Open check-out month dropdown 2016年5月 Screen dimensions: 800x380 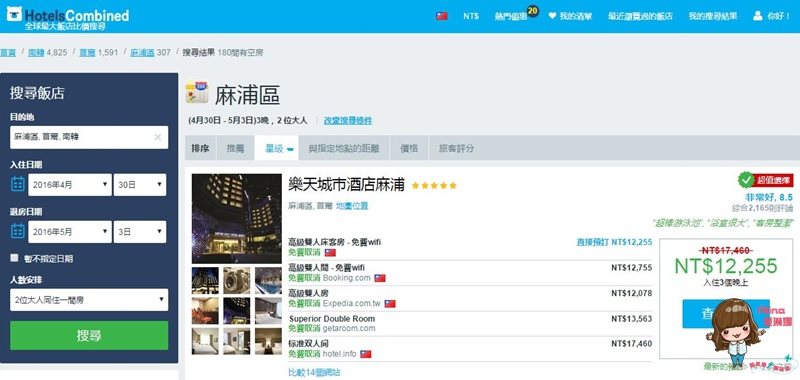70,232
